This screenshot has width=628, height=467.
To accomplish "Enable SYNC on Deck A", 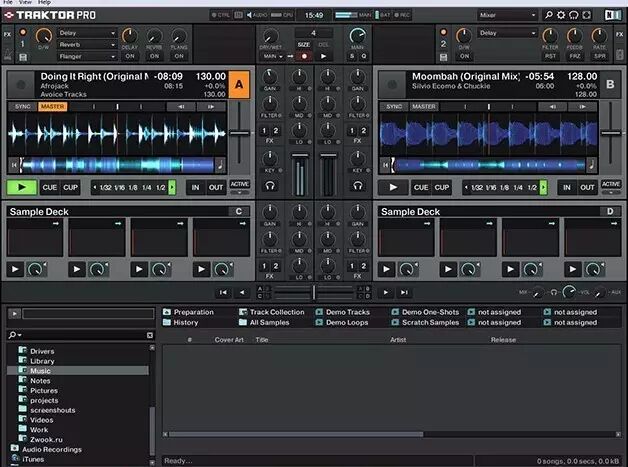I will (x=23, y=107).
